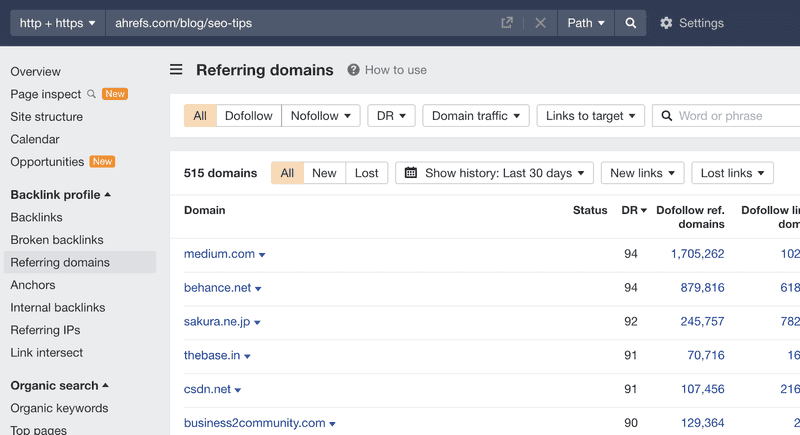Click the csdn.net domain link

207,389
